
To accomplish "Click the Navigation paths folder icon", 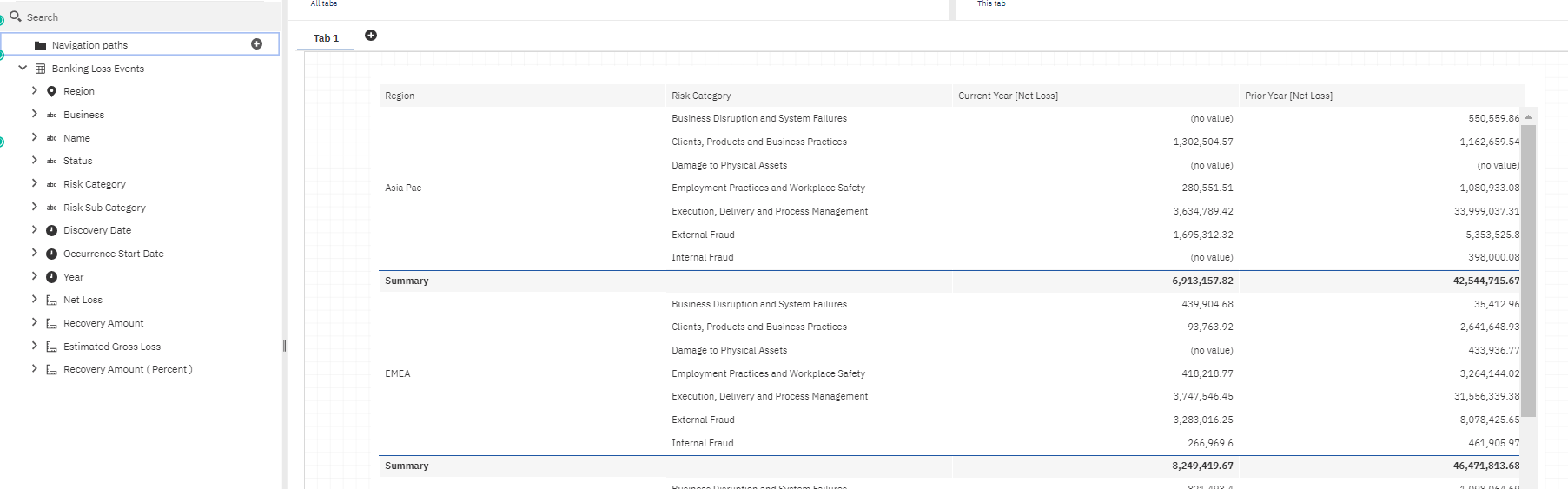I will pos(40,45).
